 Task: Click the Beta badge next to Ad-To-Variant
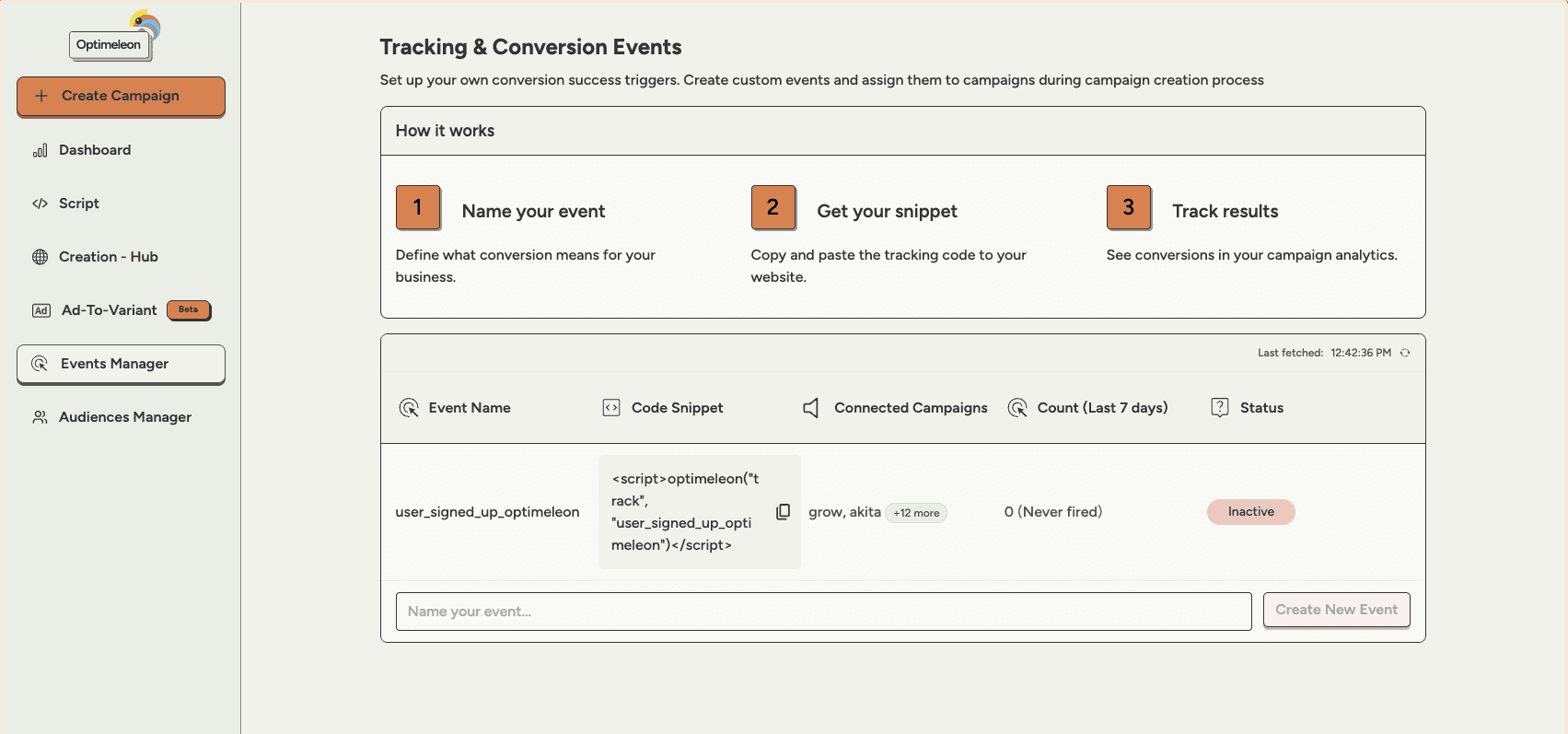(x=189, y=309)
